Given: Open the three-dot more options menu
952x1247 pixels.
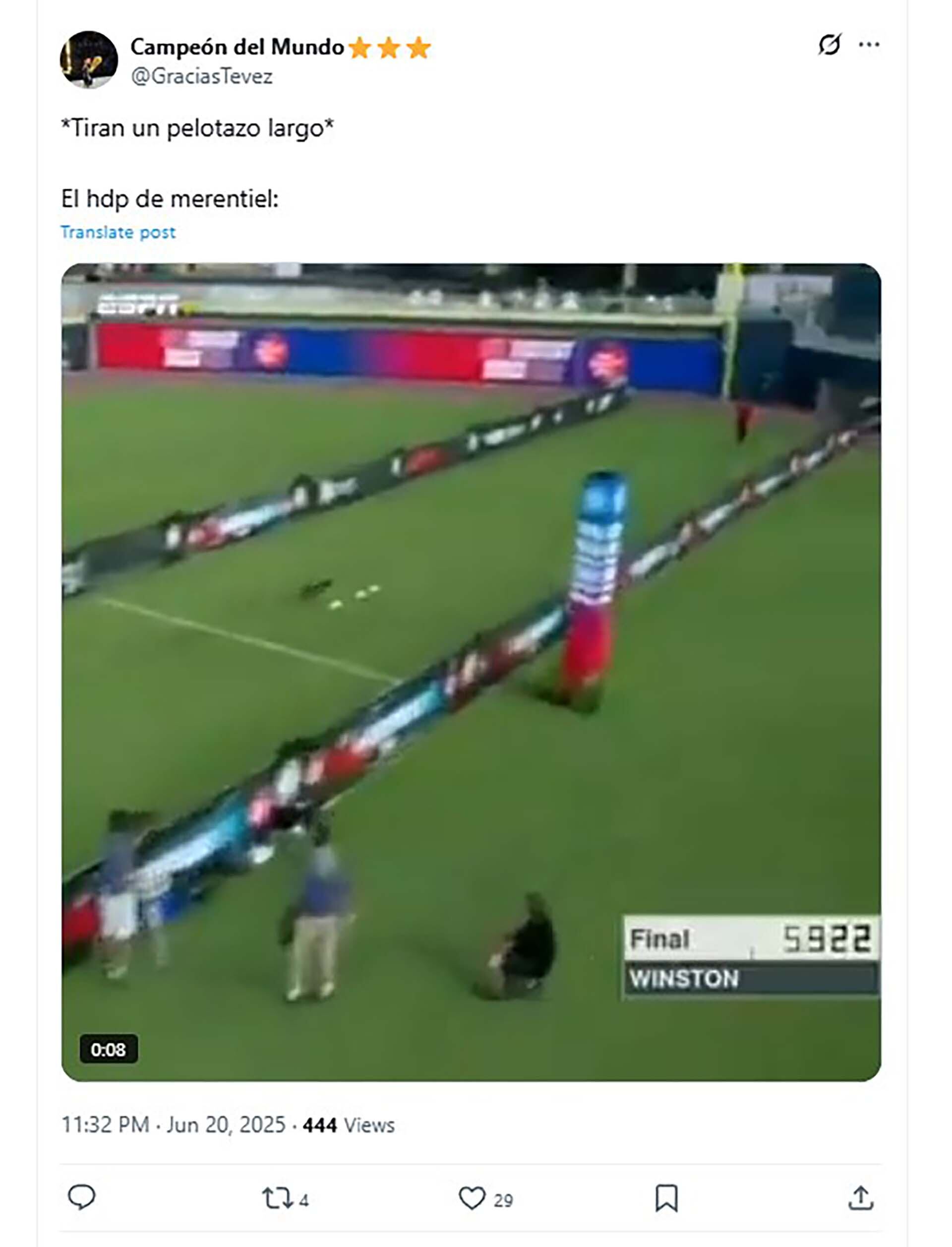Looking at the screenshot, I should (869, 44).
